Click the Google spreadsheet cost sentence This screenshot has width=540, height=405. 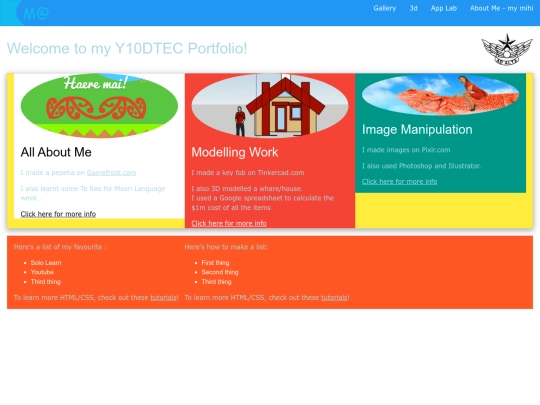[263, 203]
